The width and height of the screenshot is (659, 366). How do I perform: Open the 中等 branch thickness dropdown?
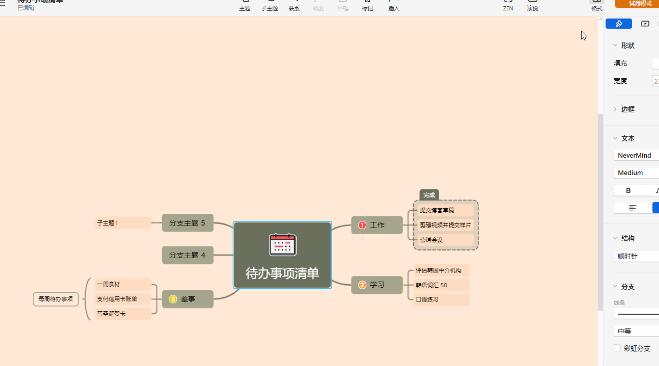click(x=636, y=331)
